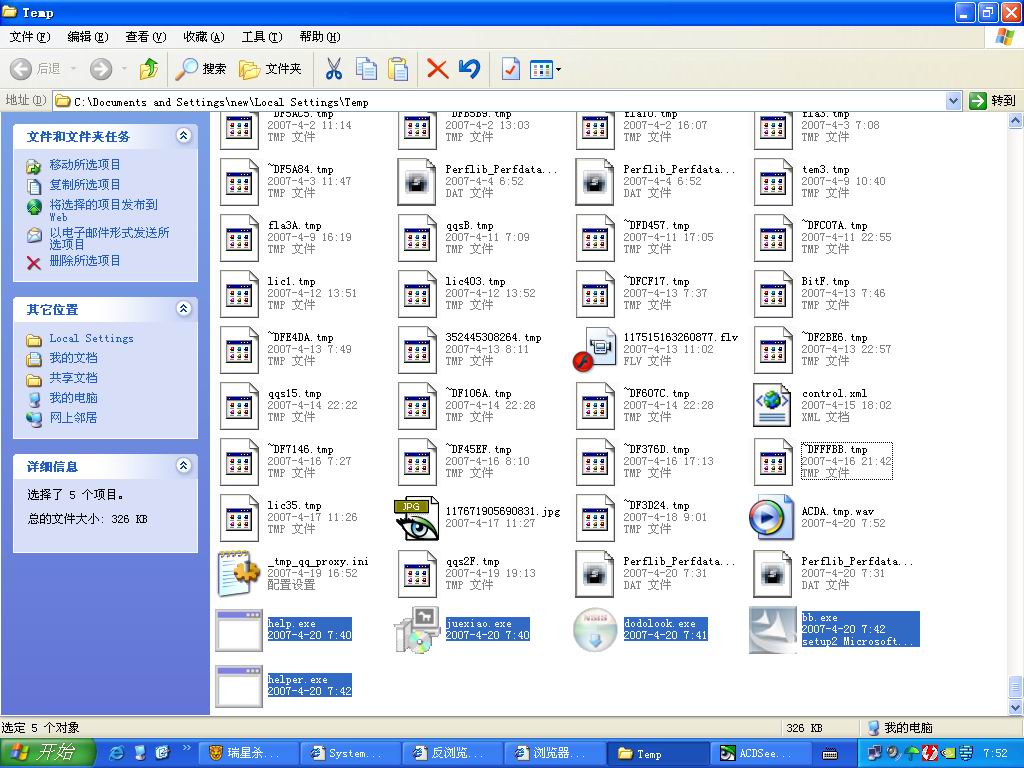Select the qqs2F.tmp file icon

[x=417, y=574]
